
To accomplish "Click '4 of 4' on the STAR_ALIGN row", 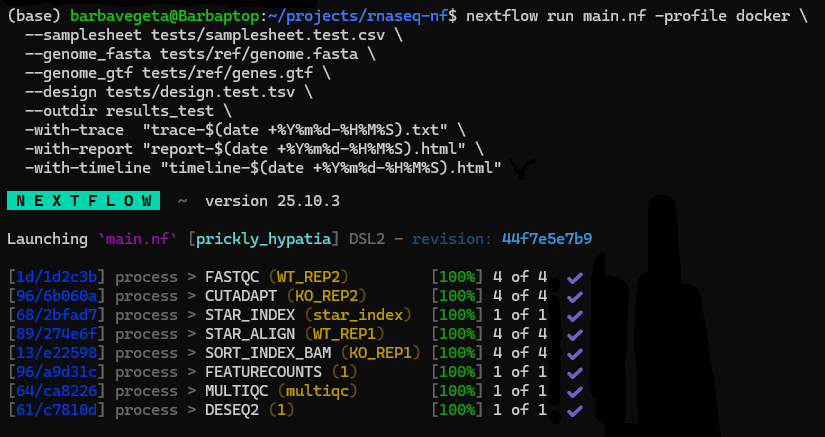I will click(x=520, y=334).
